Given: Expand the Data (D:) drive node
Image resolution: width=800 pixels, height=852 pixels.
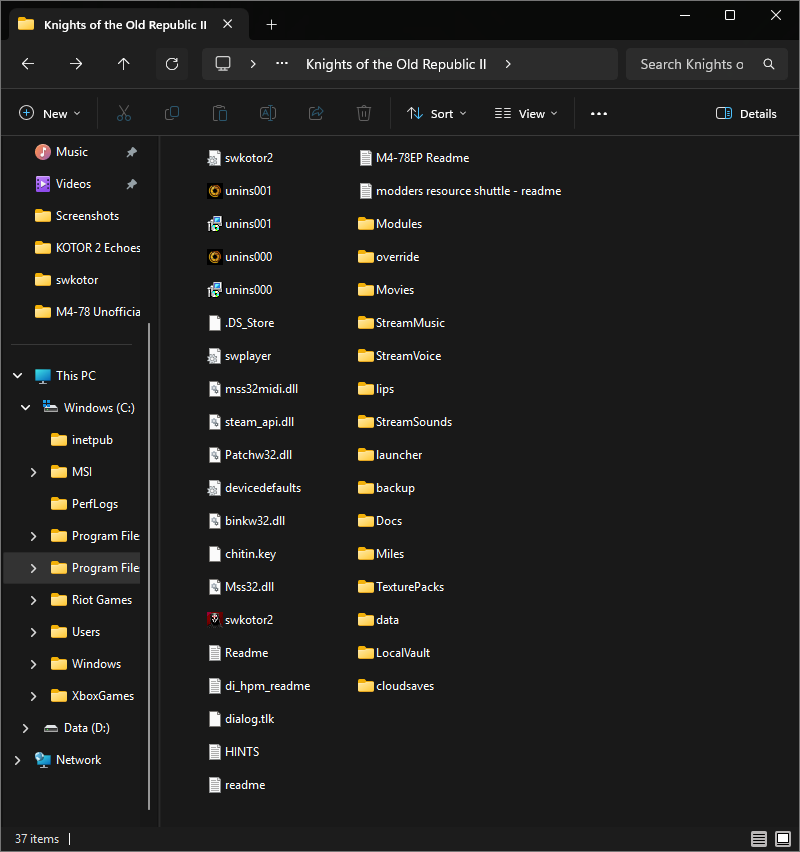Looking at the screenshot, I should 26,728.
